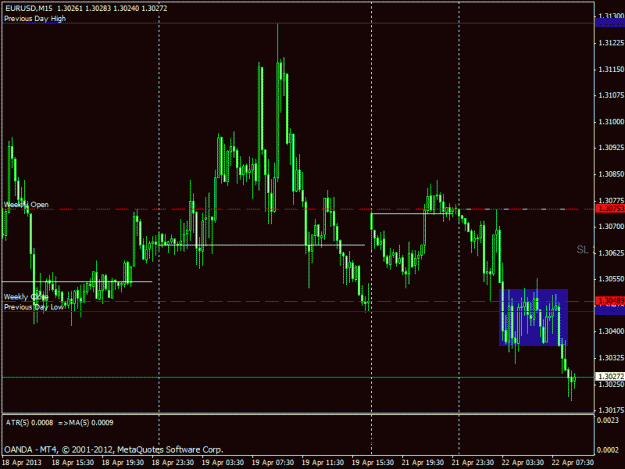Screen dimensions: 625x469
Task: Click the 1.30700 price axis value
Action: (x=611, y=226)
